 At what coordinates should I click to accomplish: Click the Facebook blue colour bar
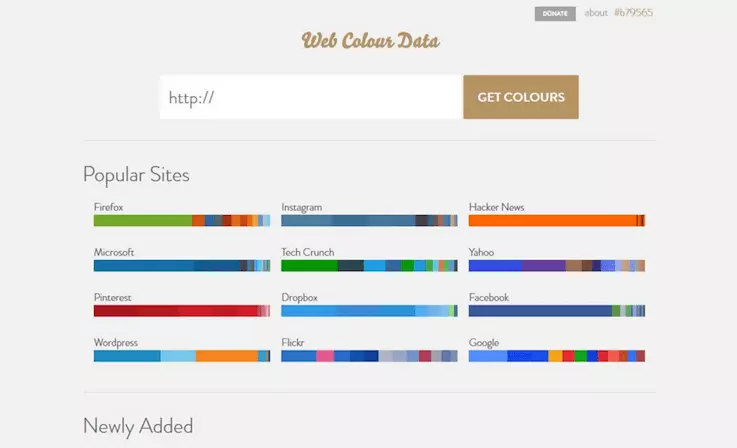pyautogui.click(x=557, y=311)
